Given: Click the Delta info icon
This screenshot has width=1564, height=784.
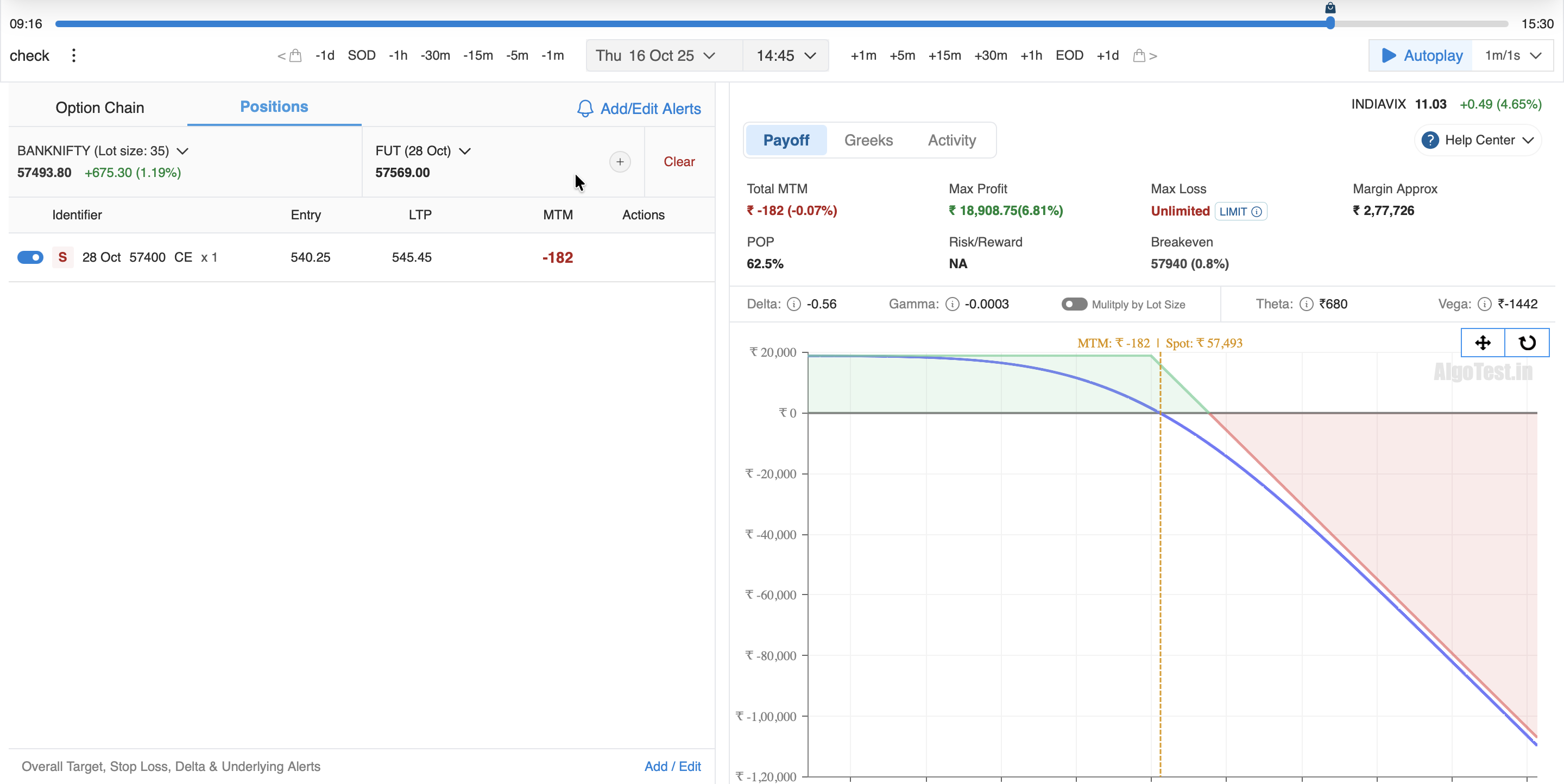Looking at the screenshot, I should click(x=793, y=304).
